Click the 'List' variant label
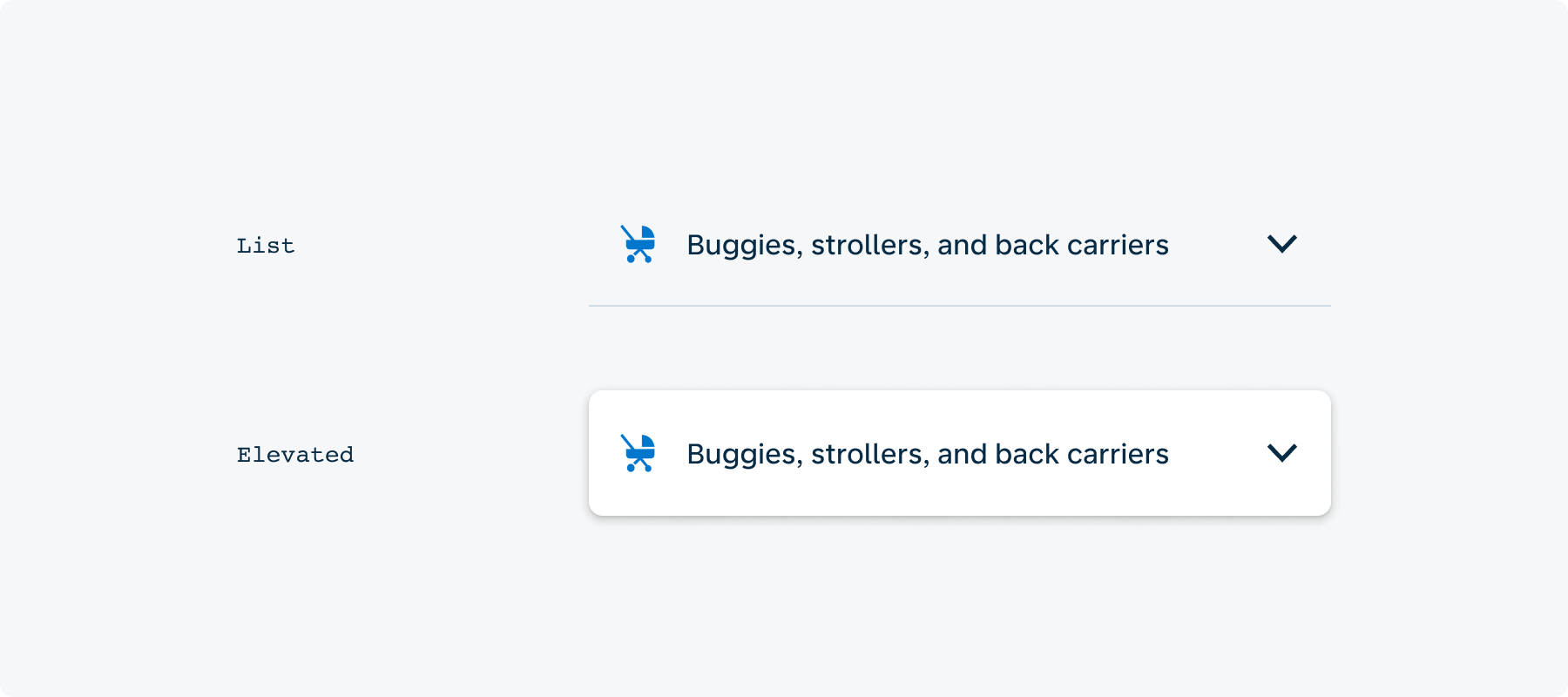This screenshot has width=1568, height=697. point(266,246)
